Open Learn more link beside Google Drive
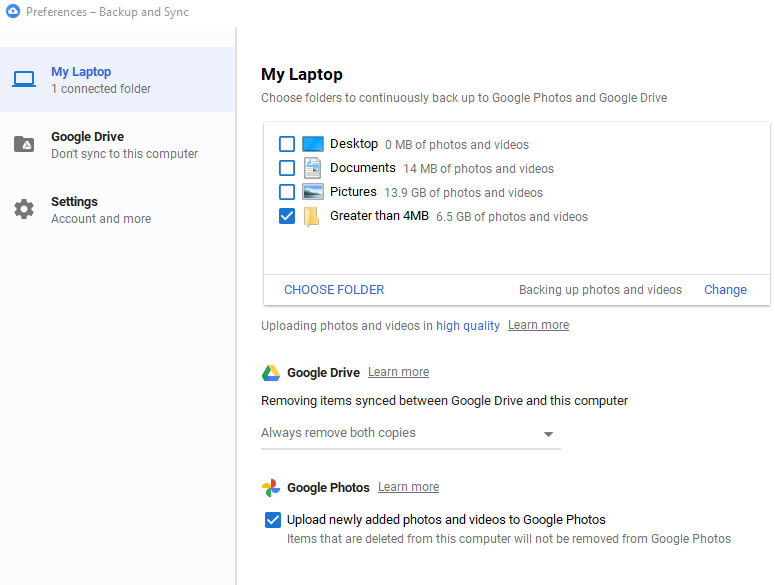Viewport: 775px width, 585px height. click(398, 372)
